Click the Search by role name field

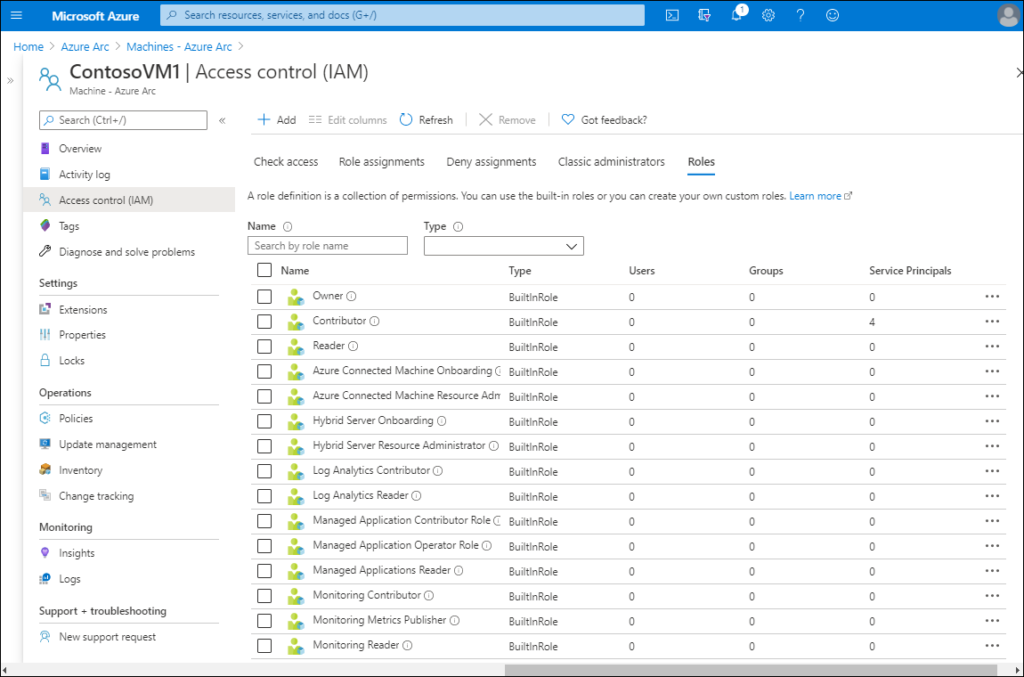pyautogui.click(x=327, y=246)
